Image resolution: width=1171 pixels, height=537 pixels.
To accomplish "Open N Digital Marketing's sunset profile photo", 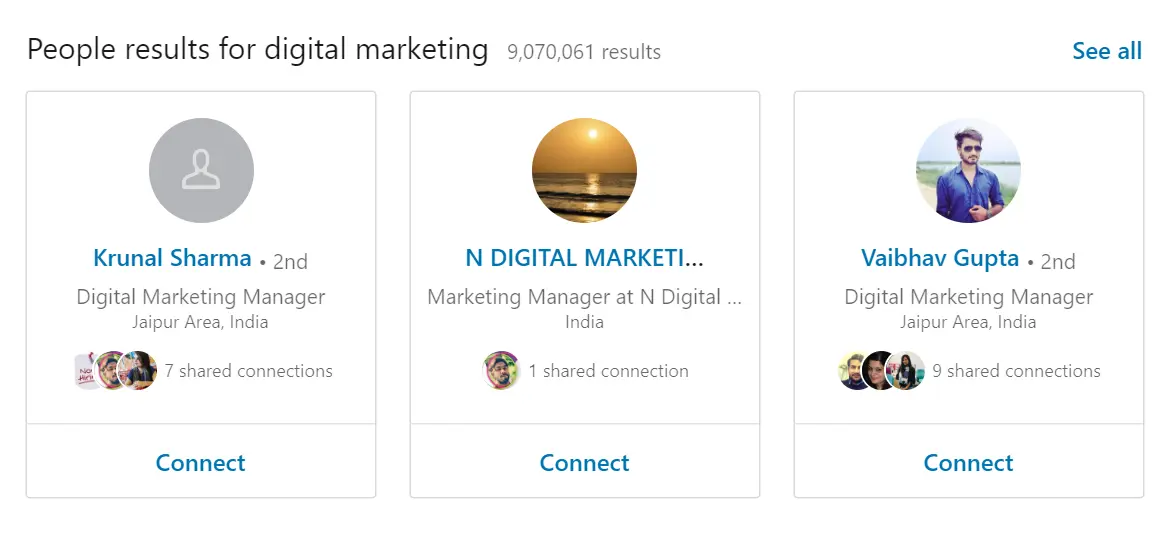I will coord(584,171).
